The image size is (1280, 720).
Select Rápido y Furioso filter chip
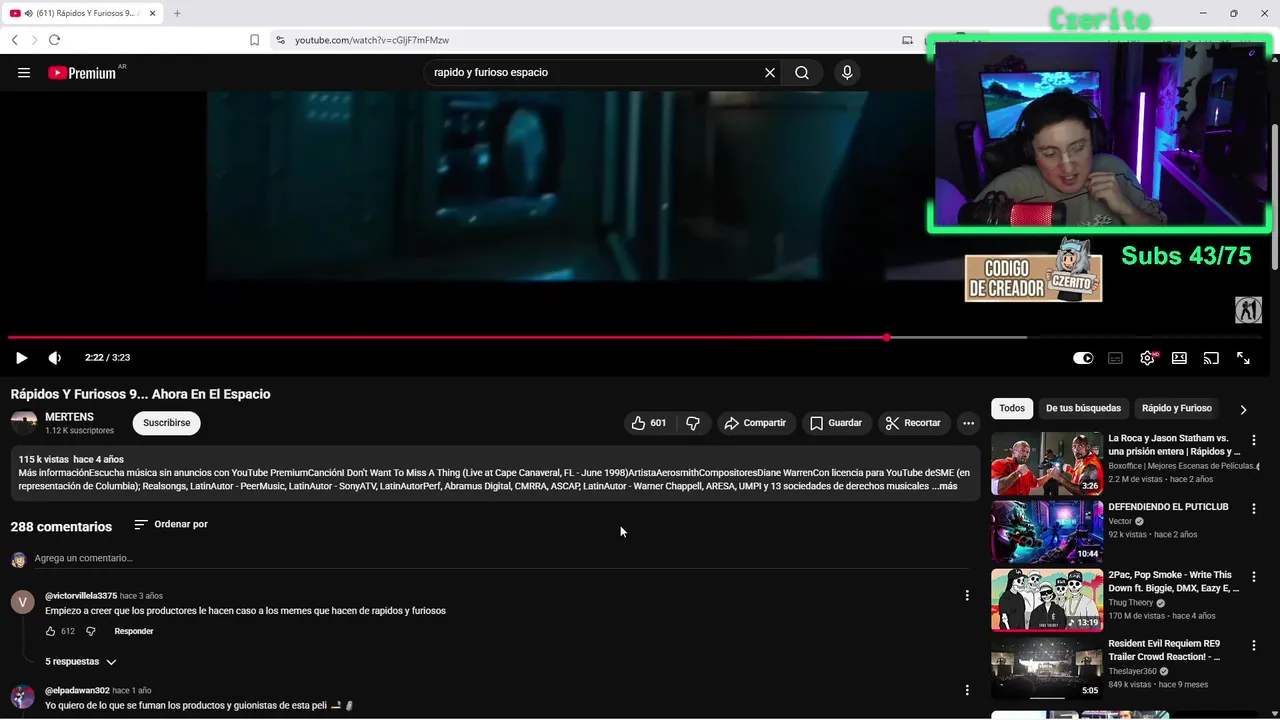(1176, 408)
